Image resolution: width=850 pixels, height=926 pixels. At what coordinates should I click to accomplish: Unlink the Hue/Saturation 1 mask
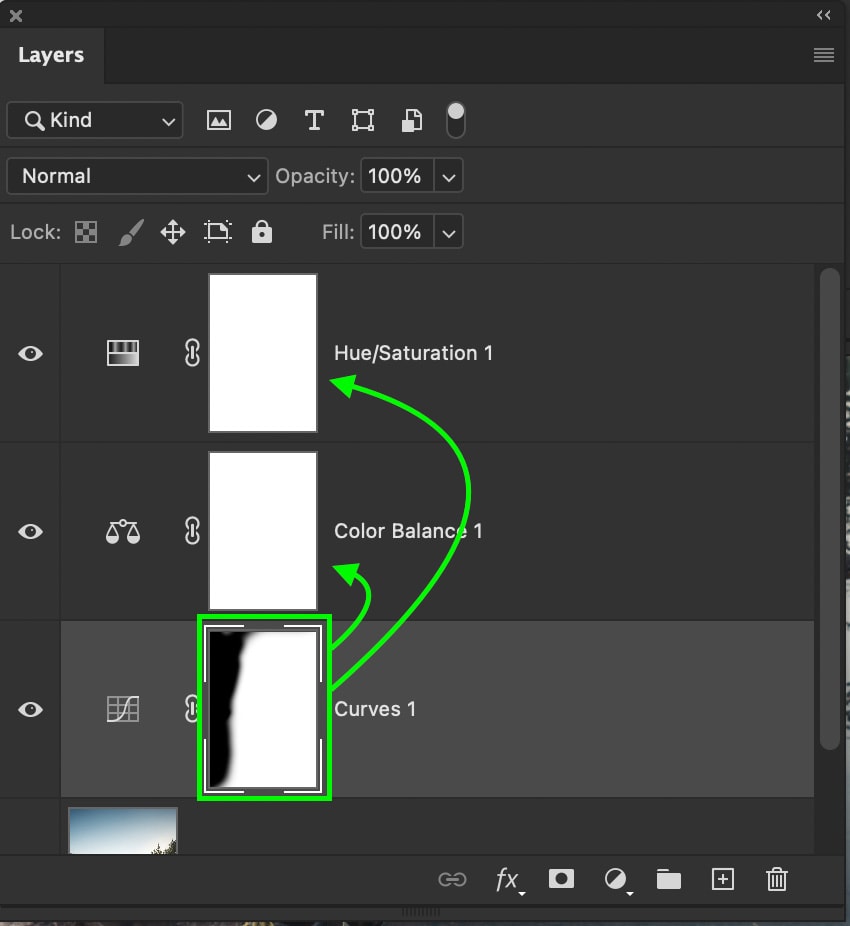click(192, 353)
